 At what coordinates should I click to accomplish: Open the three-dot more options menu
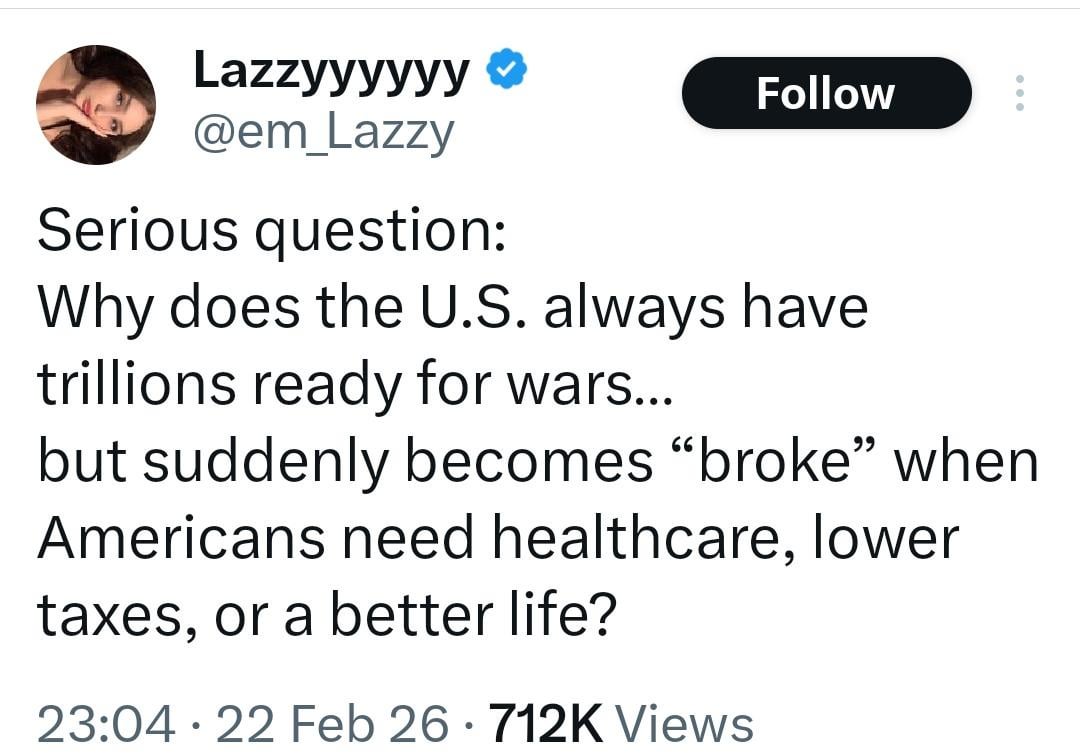point(1019,94)
